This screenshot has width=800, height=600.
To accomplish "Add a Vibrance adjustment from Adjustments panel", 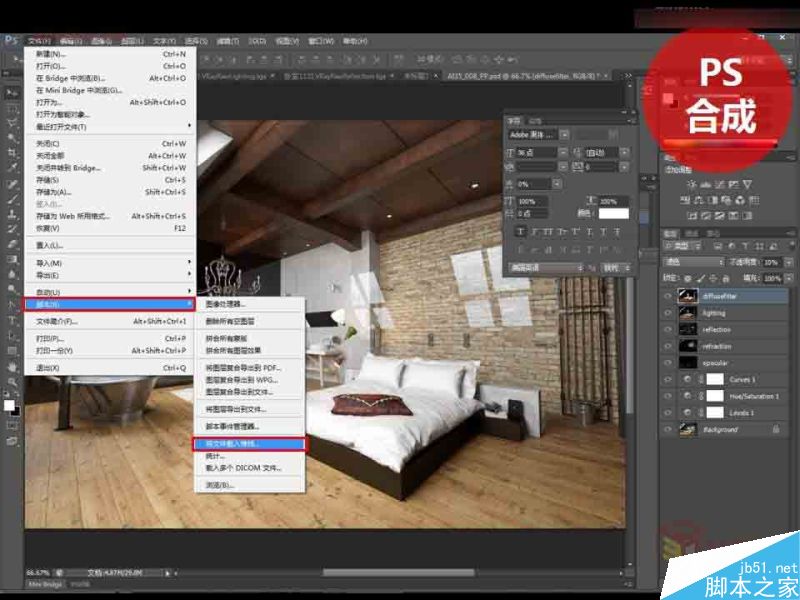I will click(747, 185).
